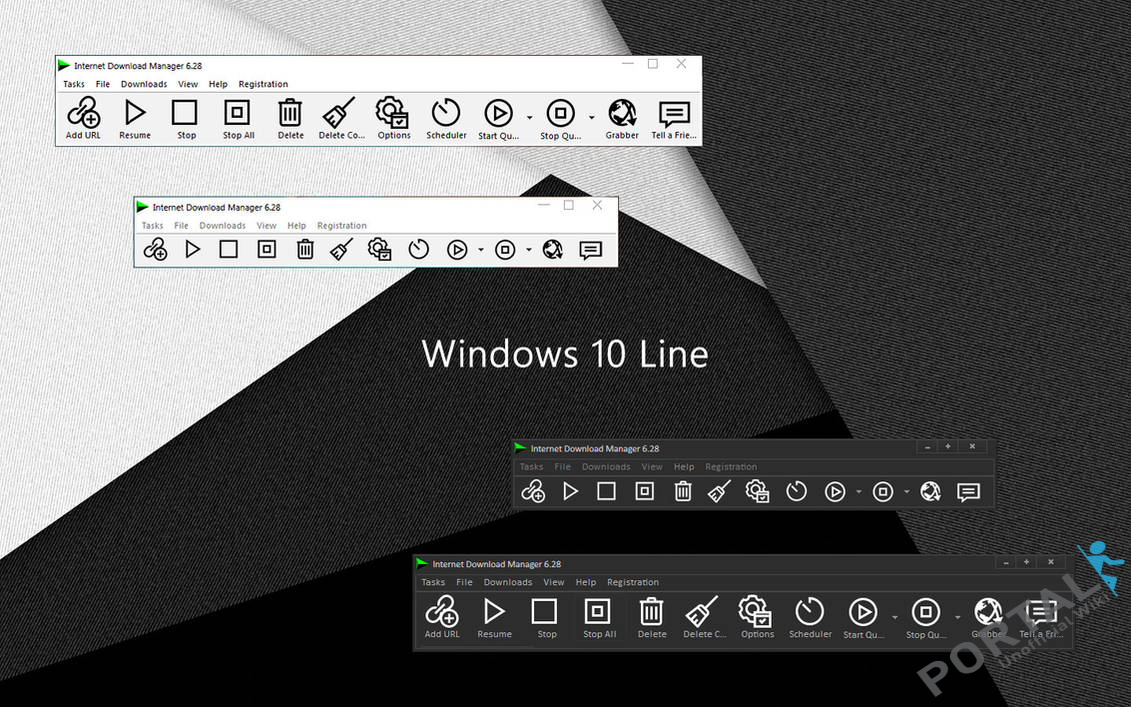Expand start-queue arrow in light icon-only toolbar

point(481,250)
